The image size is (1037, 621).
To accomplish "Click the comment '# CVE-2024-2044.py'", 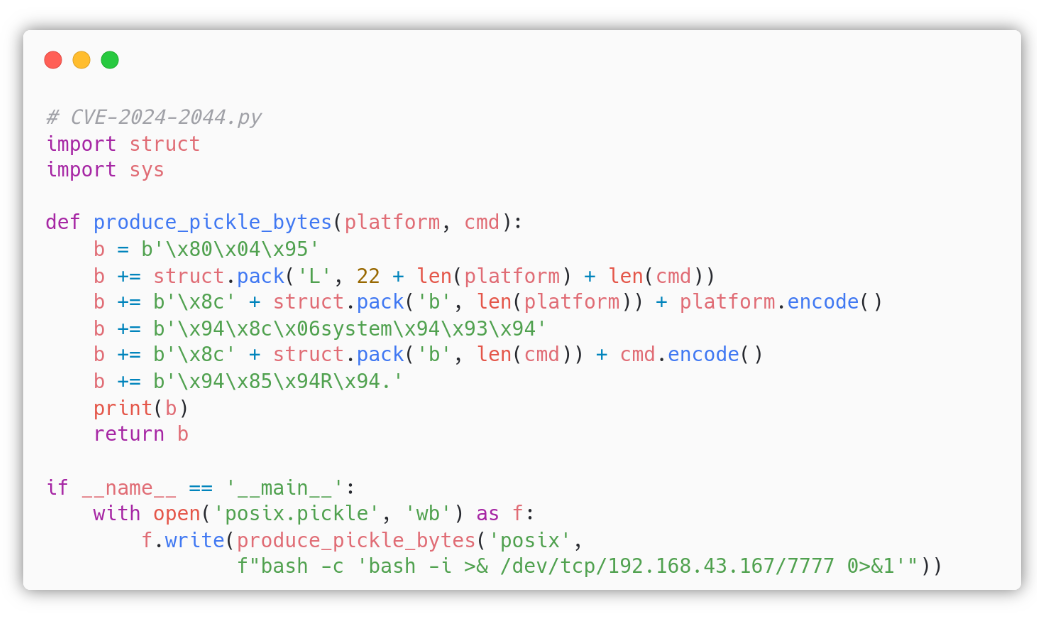I will (x=154, y=117).
